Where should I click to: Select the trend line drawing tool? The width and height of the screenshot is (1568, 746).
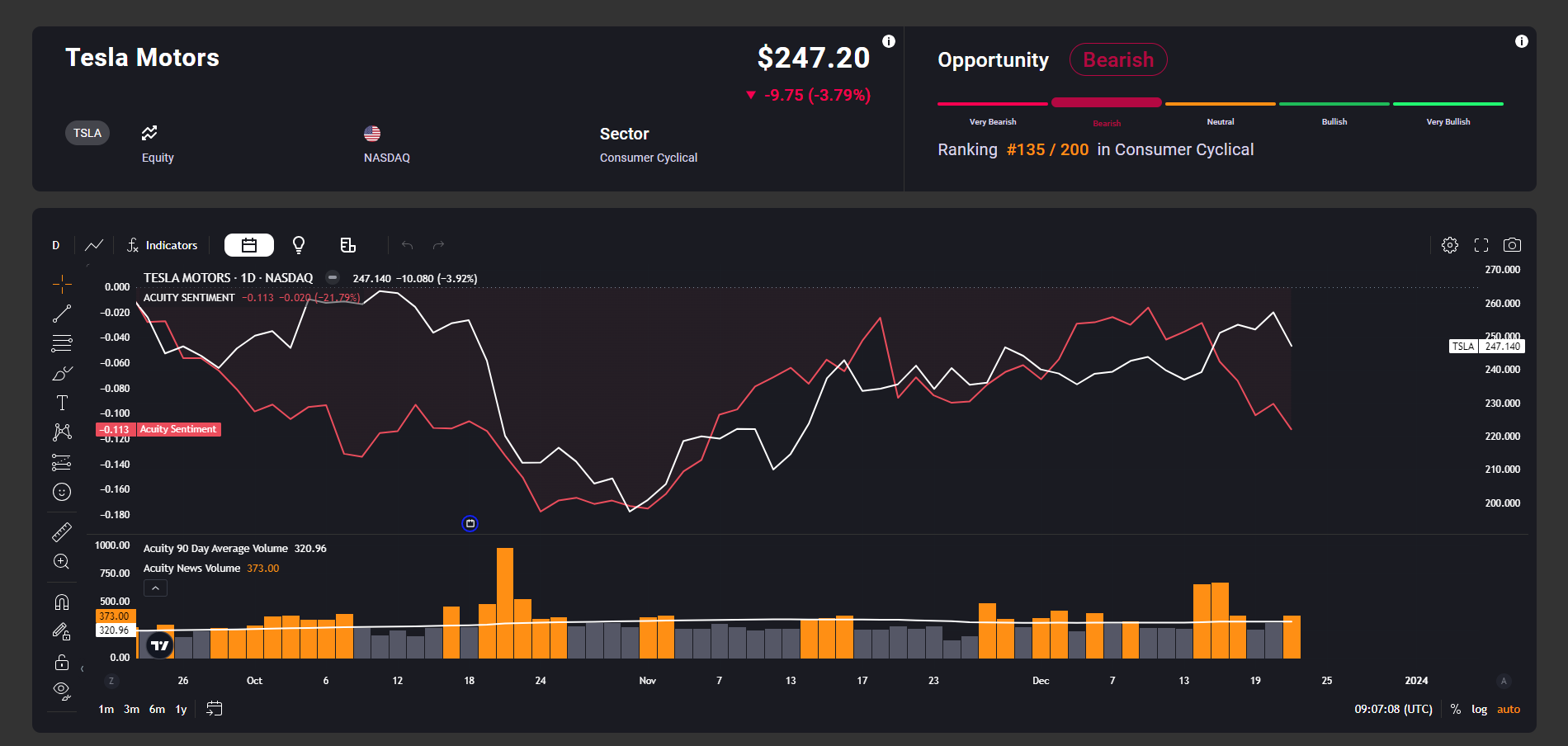(62, 312)
